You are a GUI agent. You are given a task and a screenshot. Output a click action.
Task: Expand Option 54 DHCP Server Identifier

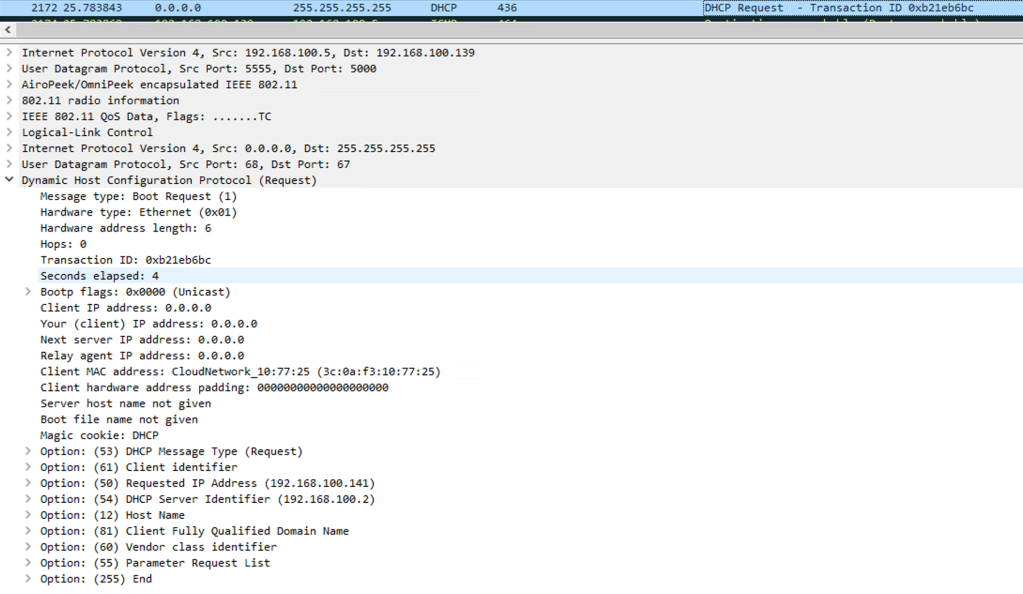coord(29,499)
